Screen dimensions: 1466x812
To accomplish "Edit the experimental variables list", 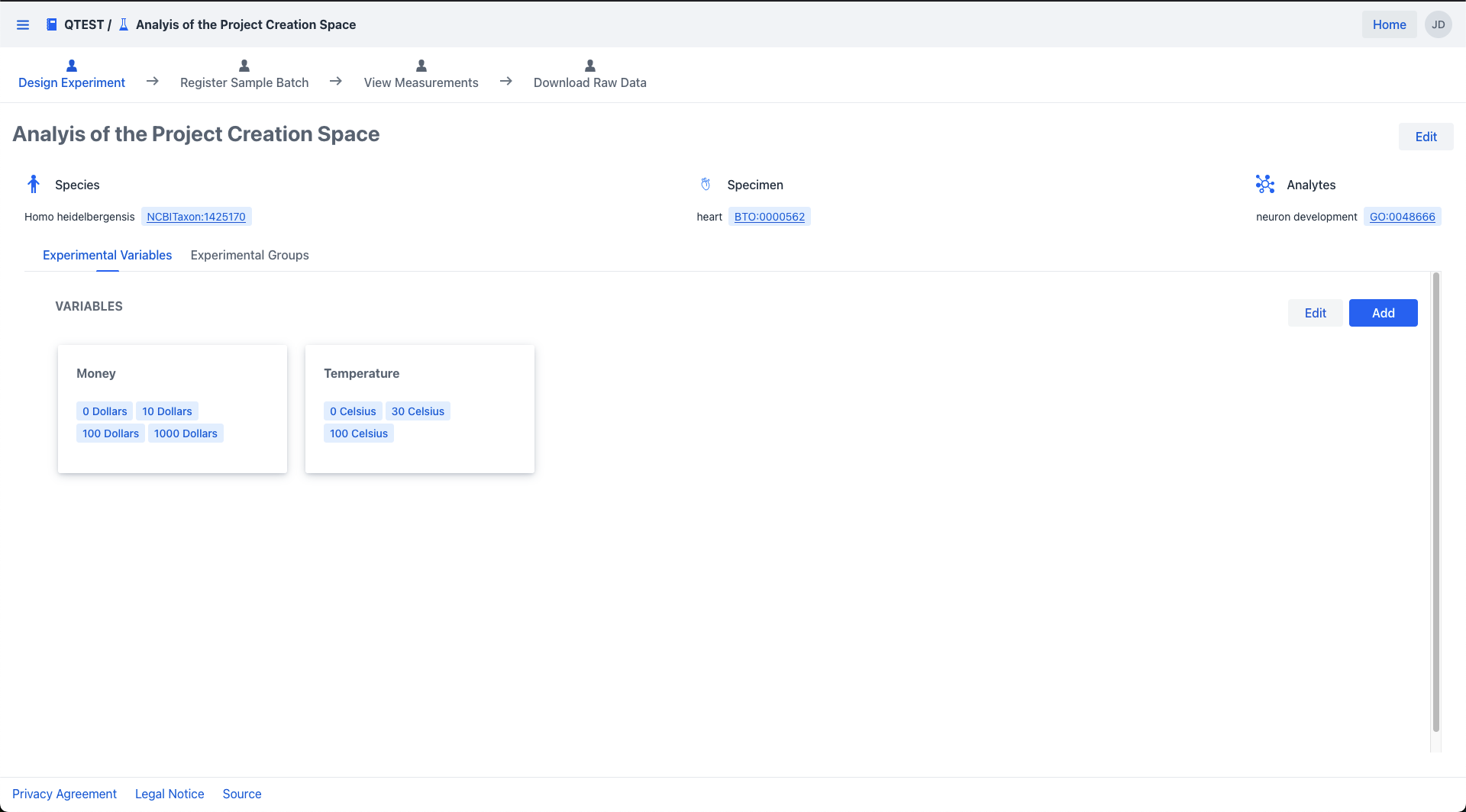I will (x=1315, y=313).
